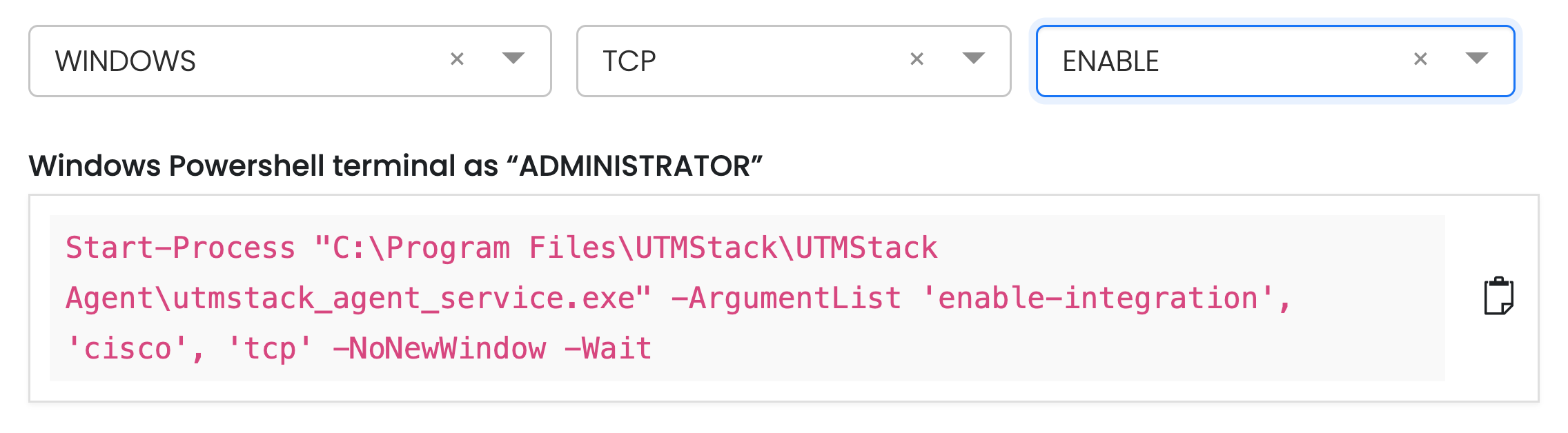Expand the TCP dropdown arrow
This screenshot has height=433, width=1568.
(x=973, y=58)
